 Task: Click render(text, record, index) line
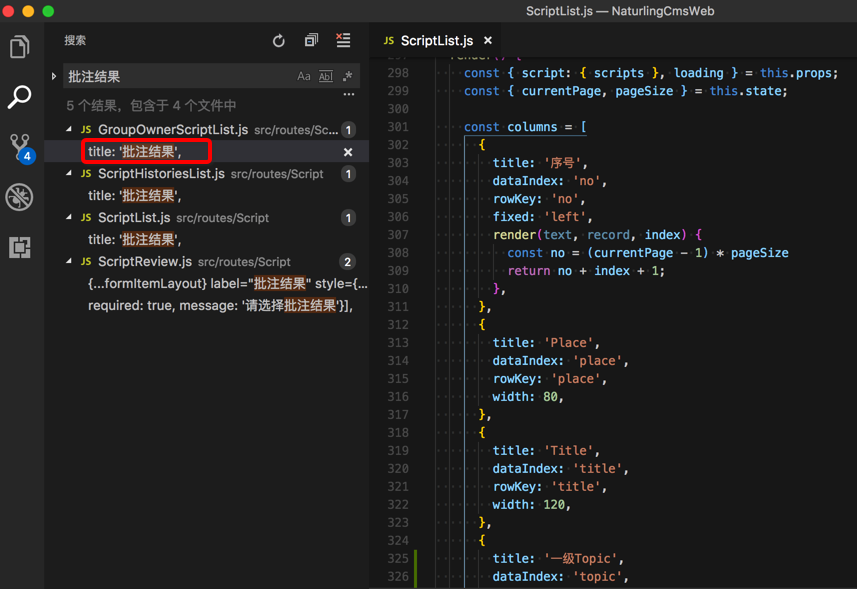(x=597, y=235)
